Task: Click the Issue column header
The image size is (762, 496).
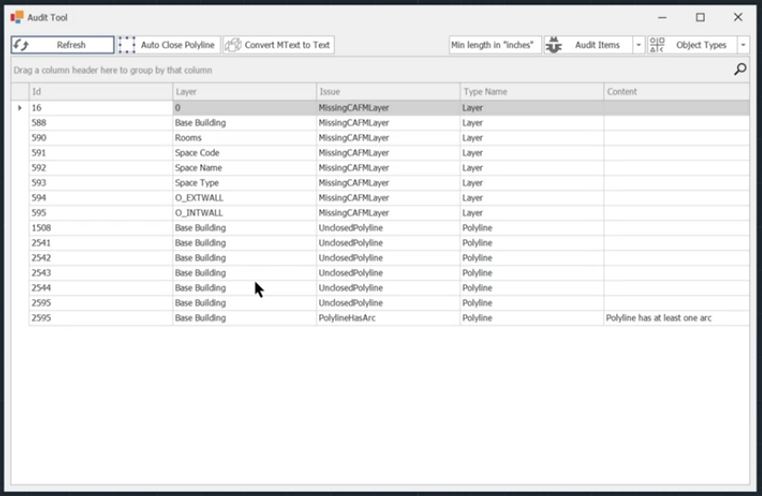Action: coord(387,92)
